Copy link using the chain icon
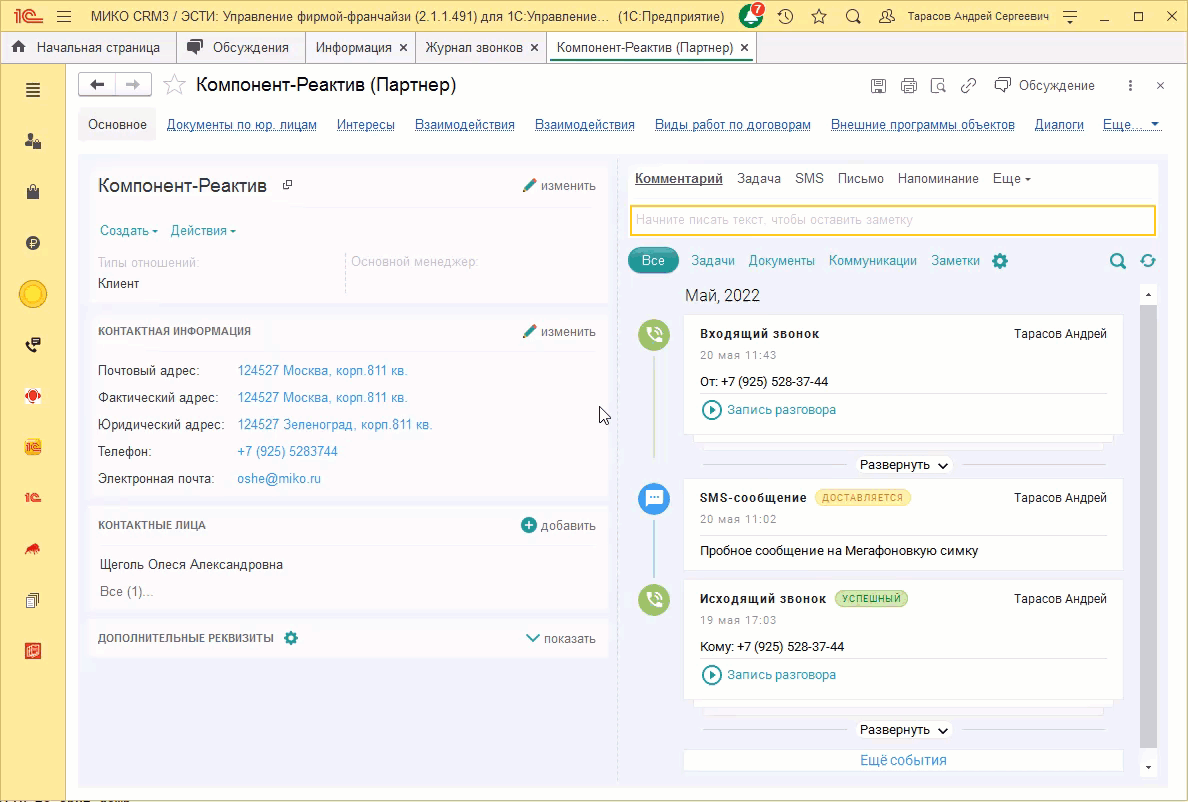Screen dimensions: 1188x802 tap(968, 86)
